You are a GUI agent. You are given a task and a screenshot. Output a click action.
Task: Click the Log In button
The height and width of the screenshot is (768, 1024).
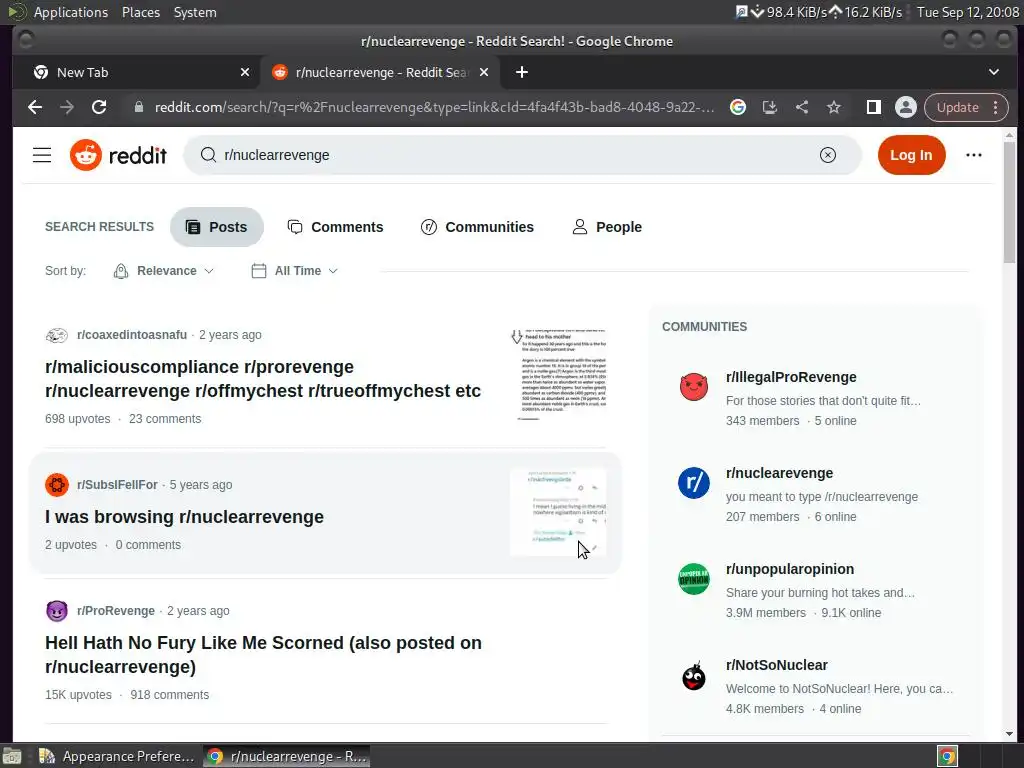point(911,155)
